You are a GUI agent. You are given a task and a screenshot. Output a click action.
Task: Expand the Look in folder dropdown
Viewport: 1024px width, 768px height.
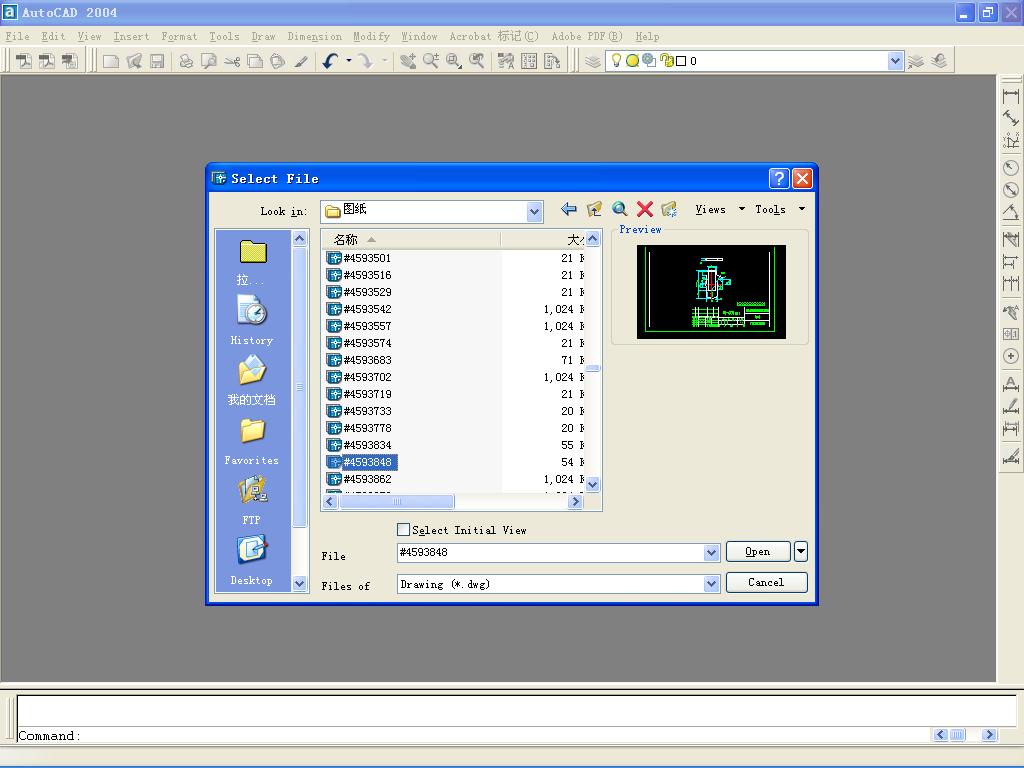535,212
